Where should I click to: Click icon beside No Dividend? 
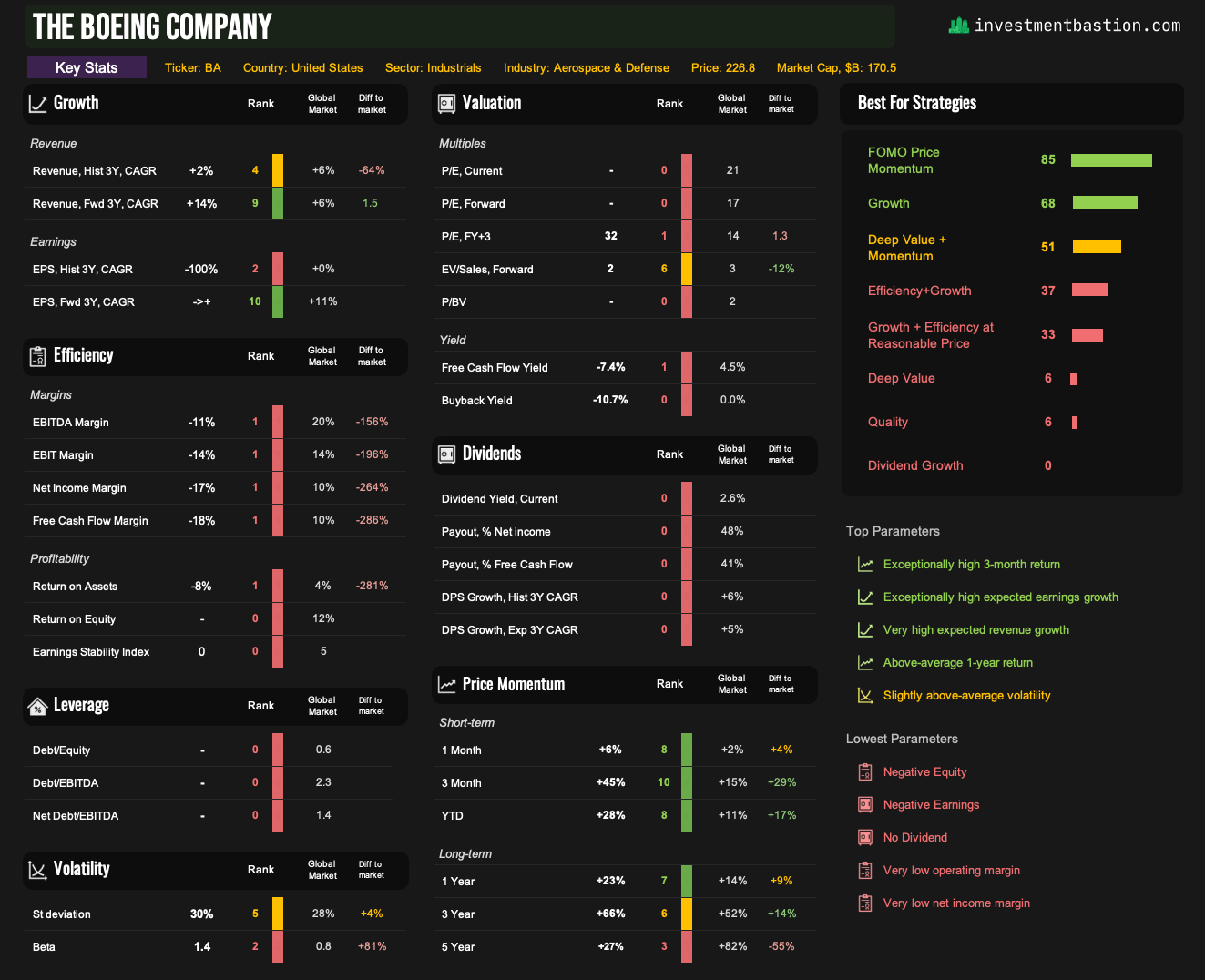tap(865, 838)
